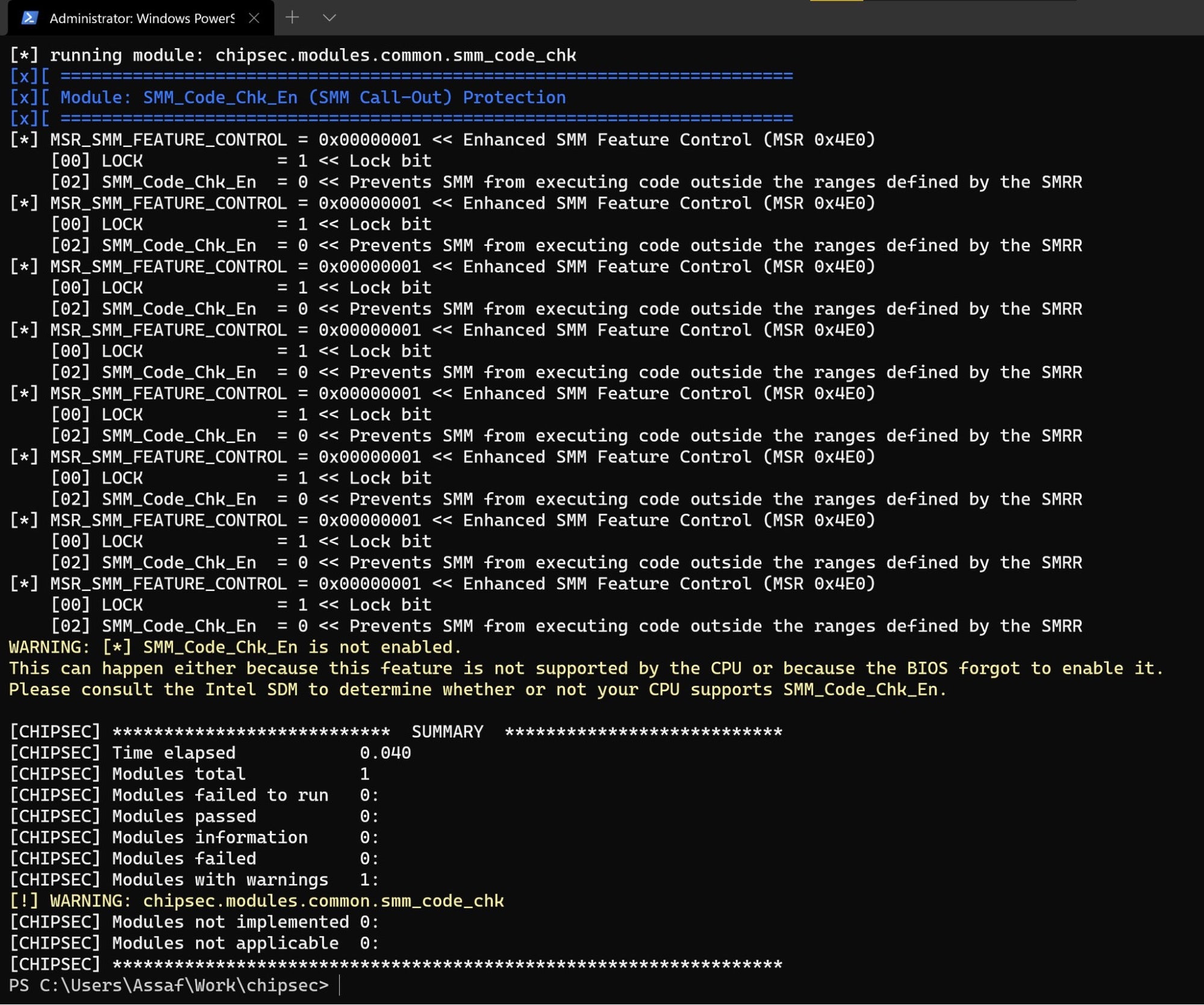This screenshot has height=1005, width=1204.
Task: Click the yellow [!] WARNING: chipsec.modules.common.smm_code_chk line
Action: (257, 901)
